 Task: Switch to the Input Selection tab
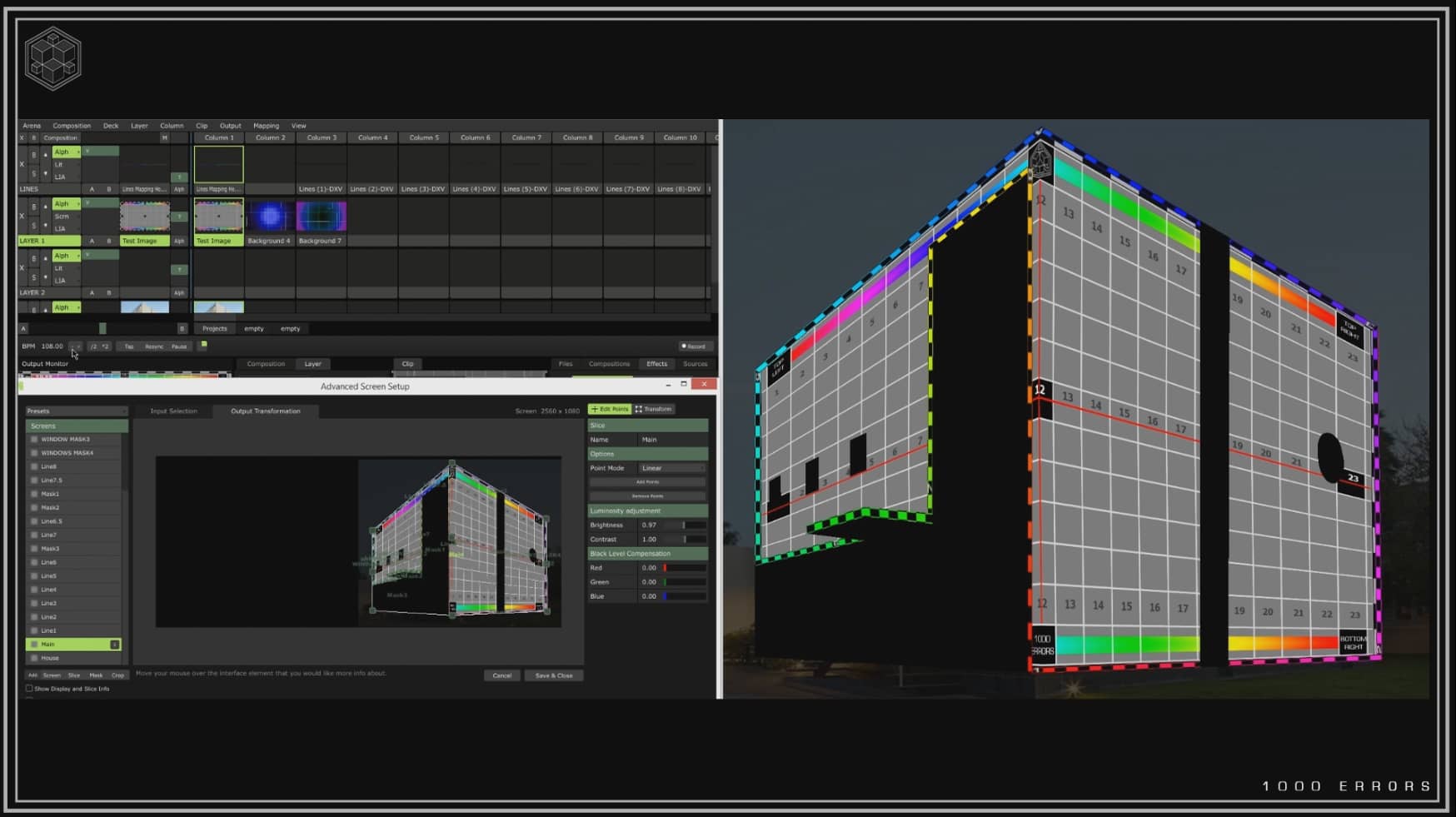173,411
